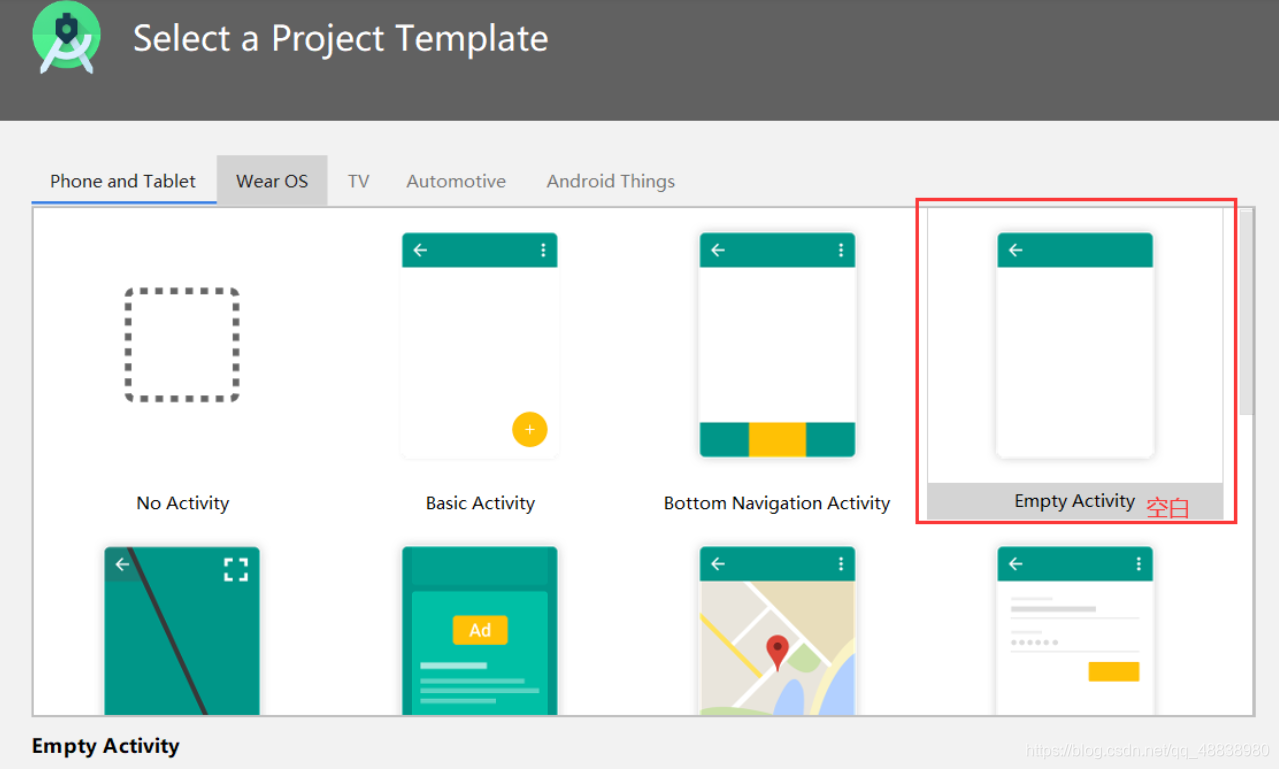Image resolution: width=1279 pixels, height=769 pixels.
Task: Choose the No Activity dashed-square template
Action: pos(182,345)
